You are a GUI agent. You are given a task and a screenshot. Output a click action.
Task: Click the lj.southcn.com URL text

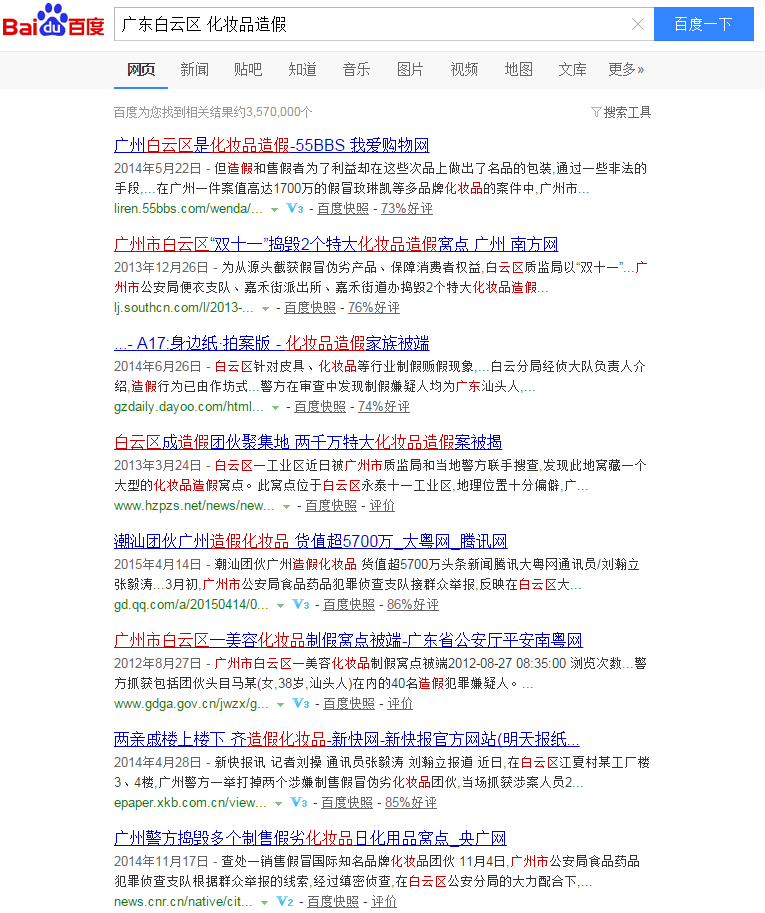pos(184,307)
